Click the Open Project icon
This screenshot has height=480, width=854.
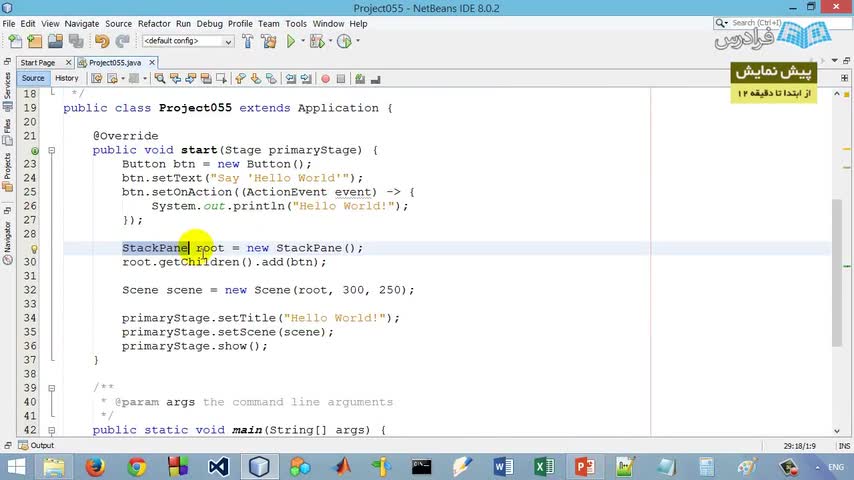(x=56, y=41)
